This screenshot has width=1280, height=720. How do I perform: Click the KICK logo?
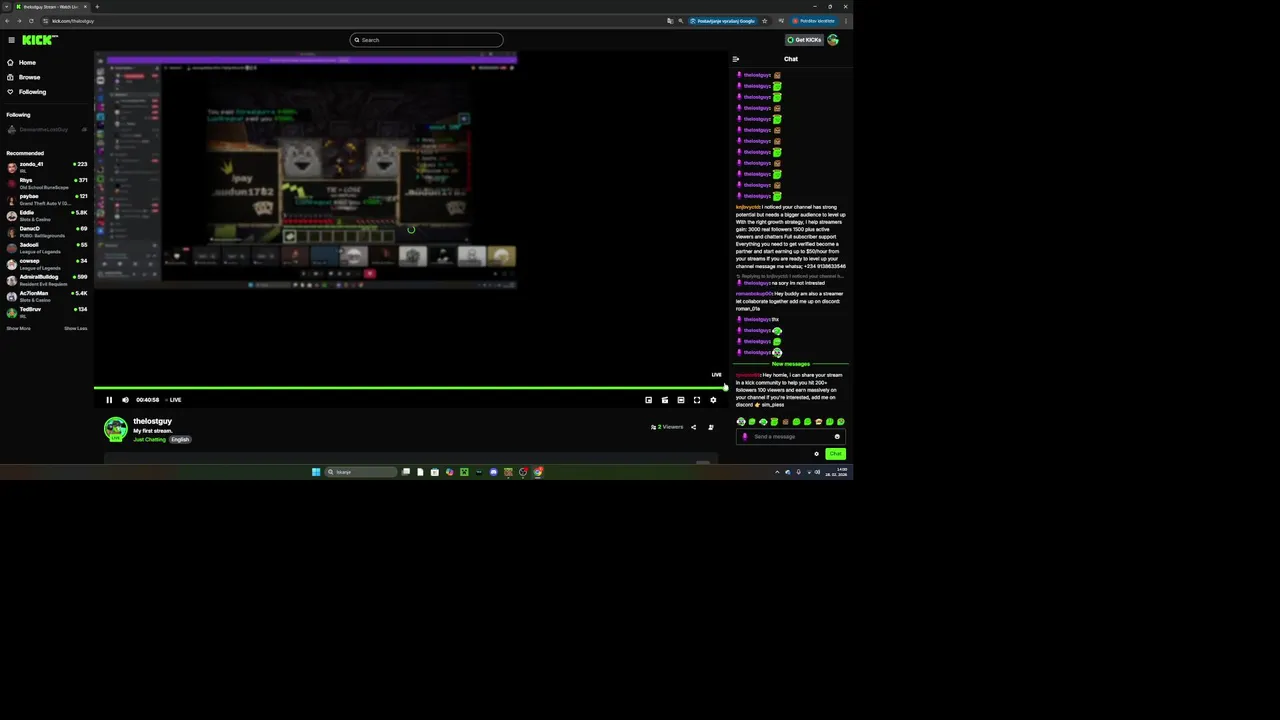click(40, 40)
